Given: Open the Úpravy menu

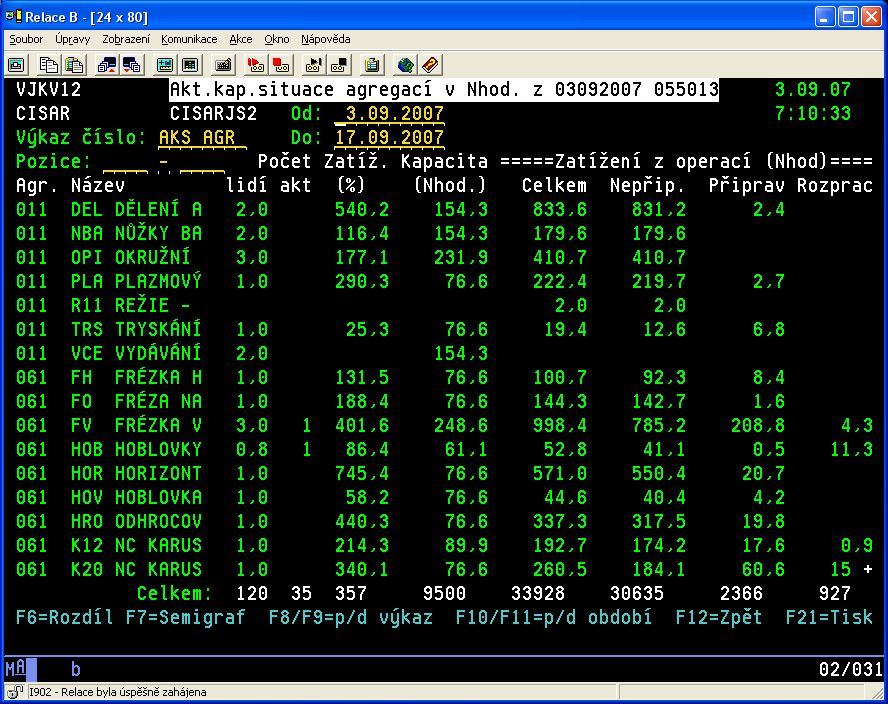Looking at the screenshot, I should (72, 39).
